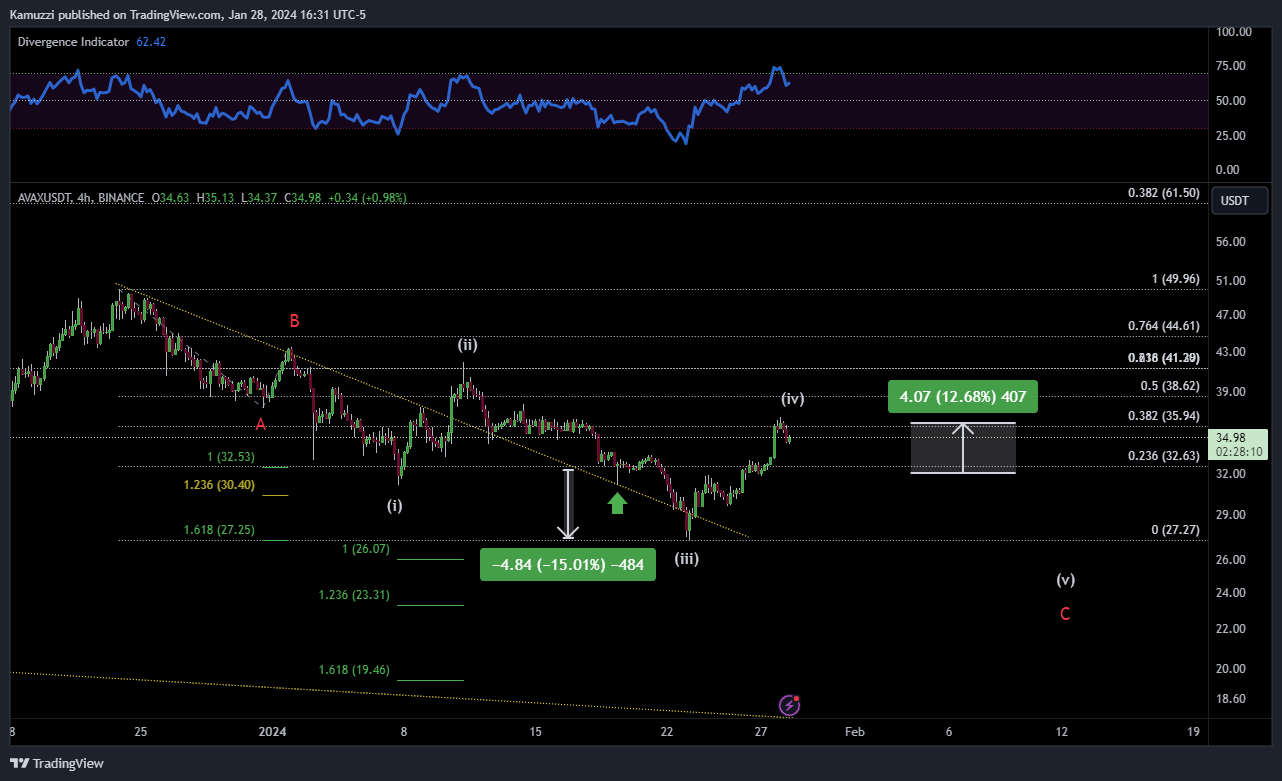Click date 15 on the time axis
This screenshot has height=781, width=1282.
(x=536, y=732)
